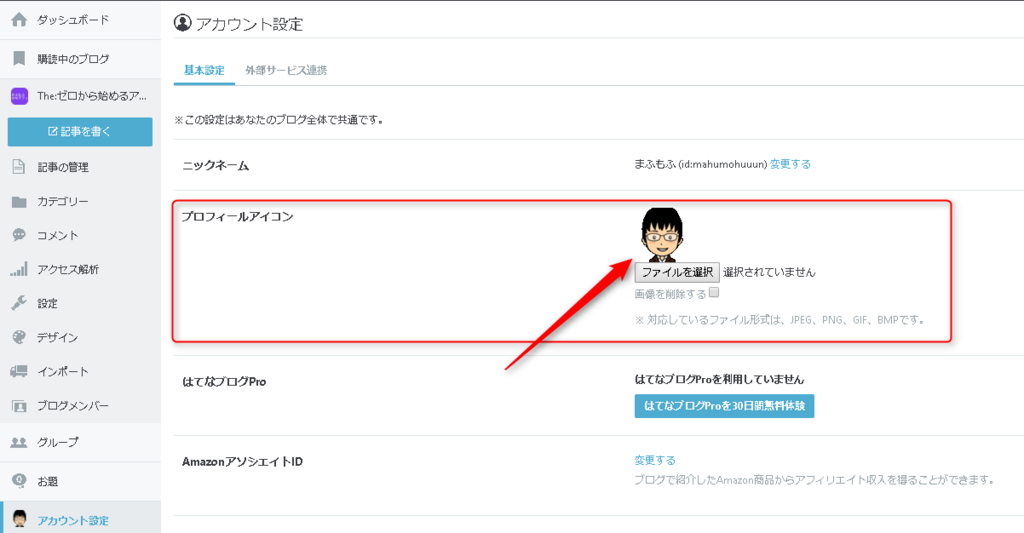
Task: Click the nickname text まふもふ (id:mahumohuuun)
Action: (701, 164)
